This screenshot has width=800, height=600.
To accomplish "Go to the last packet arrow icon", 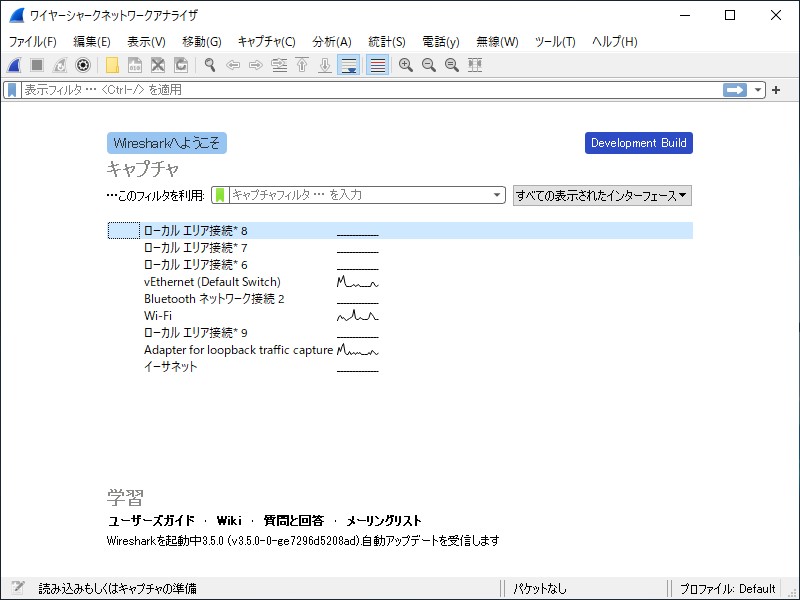I will pyautogui.click(x=324, y=65).
